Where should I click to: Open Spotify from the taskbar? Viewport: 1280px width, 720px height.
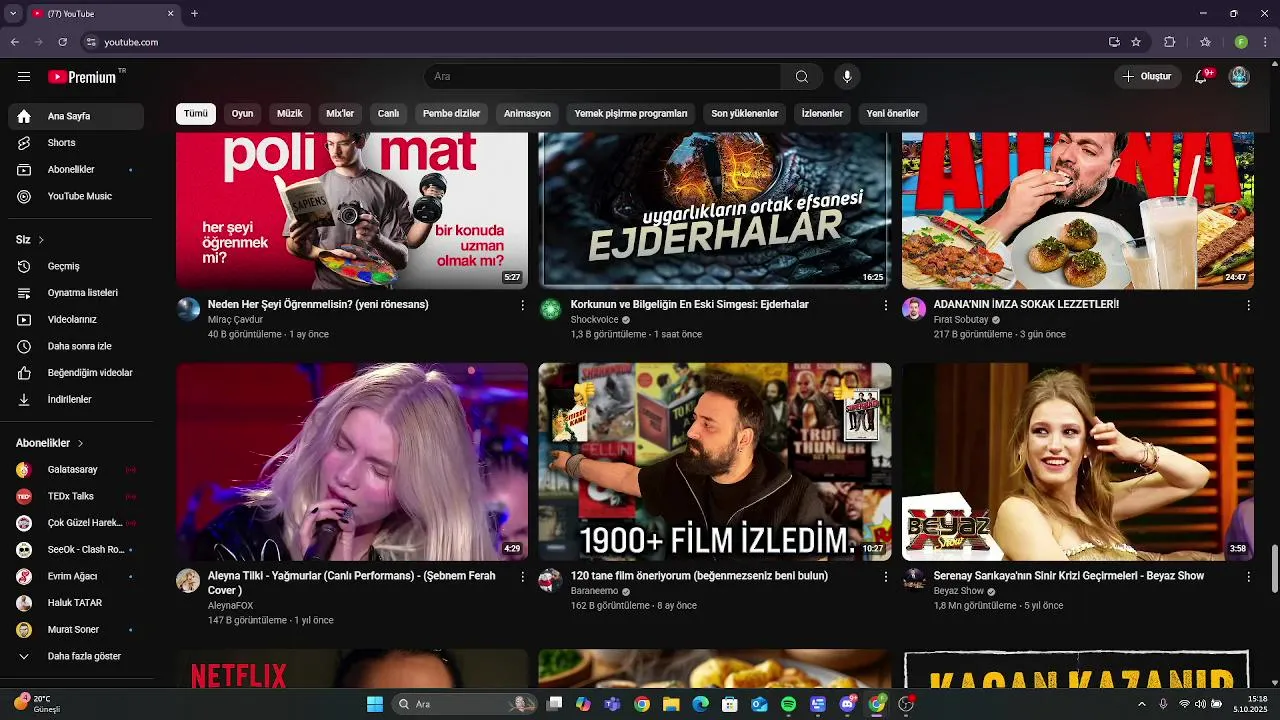point(788,704)
